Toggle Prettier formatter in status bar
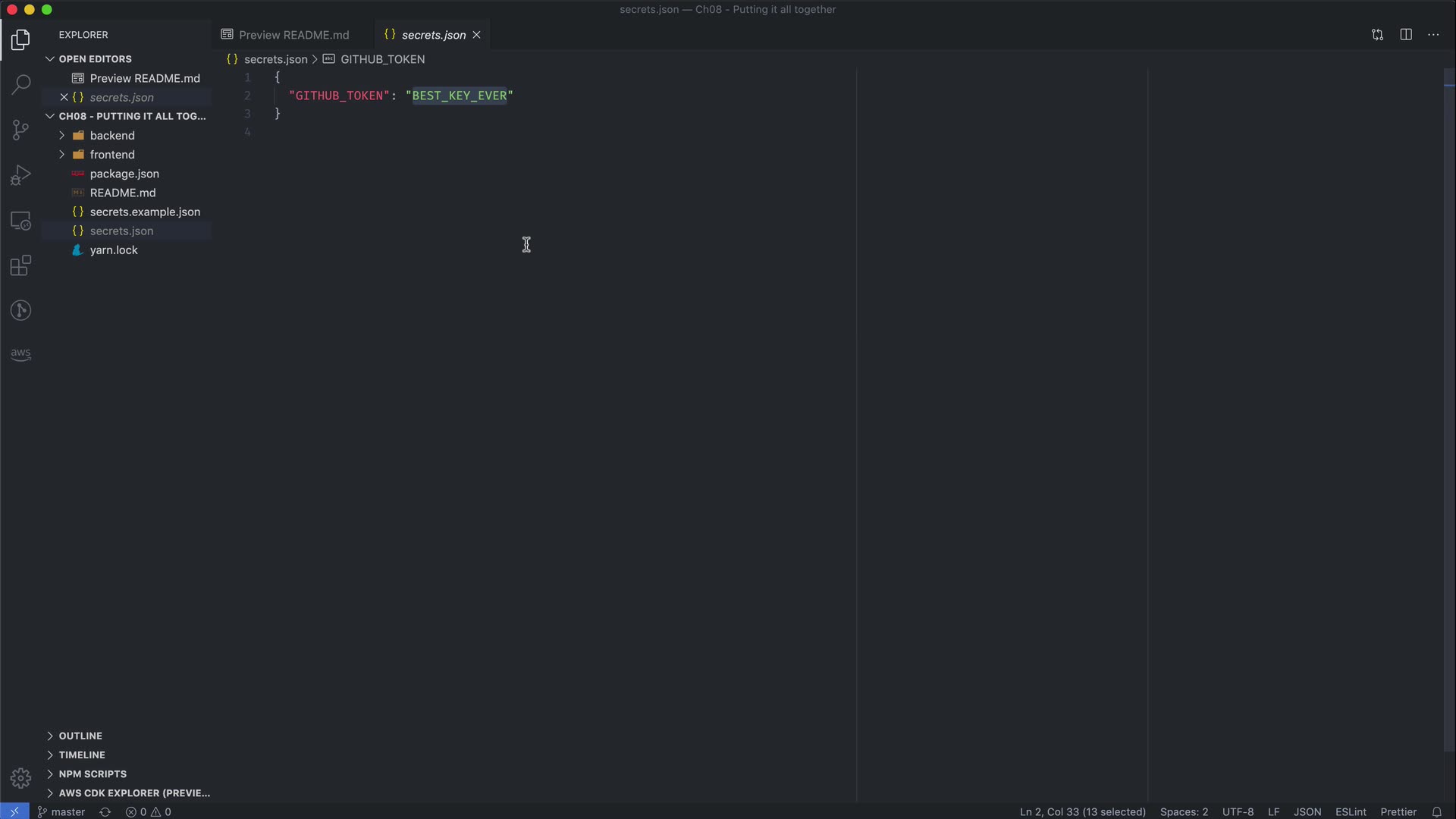1456x819 pixels. 1398,811
